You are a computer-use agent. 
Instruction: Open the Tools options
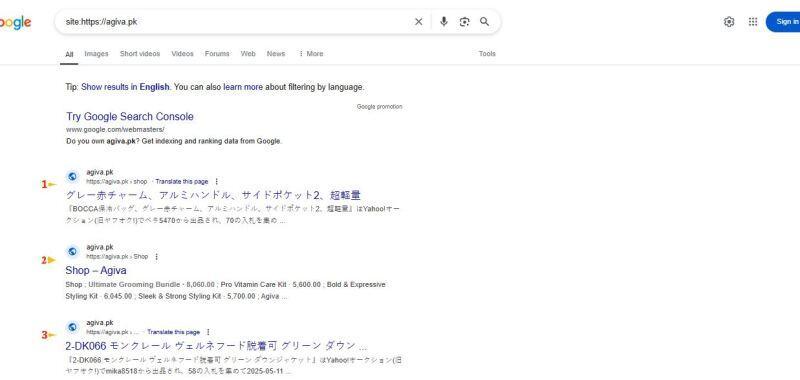(487, 54)
